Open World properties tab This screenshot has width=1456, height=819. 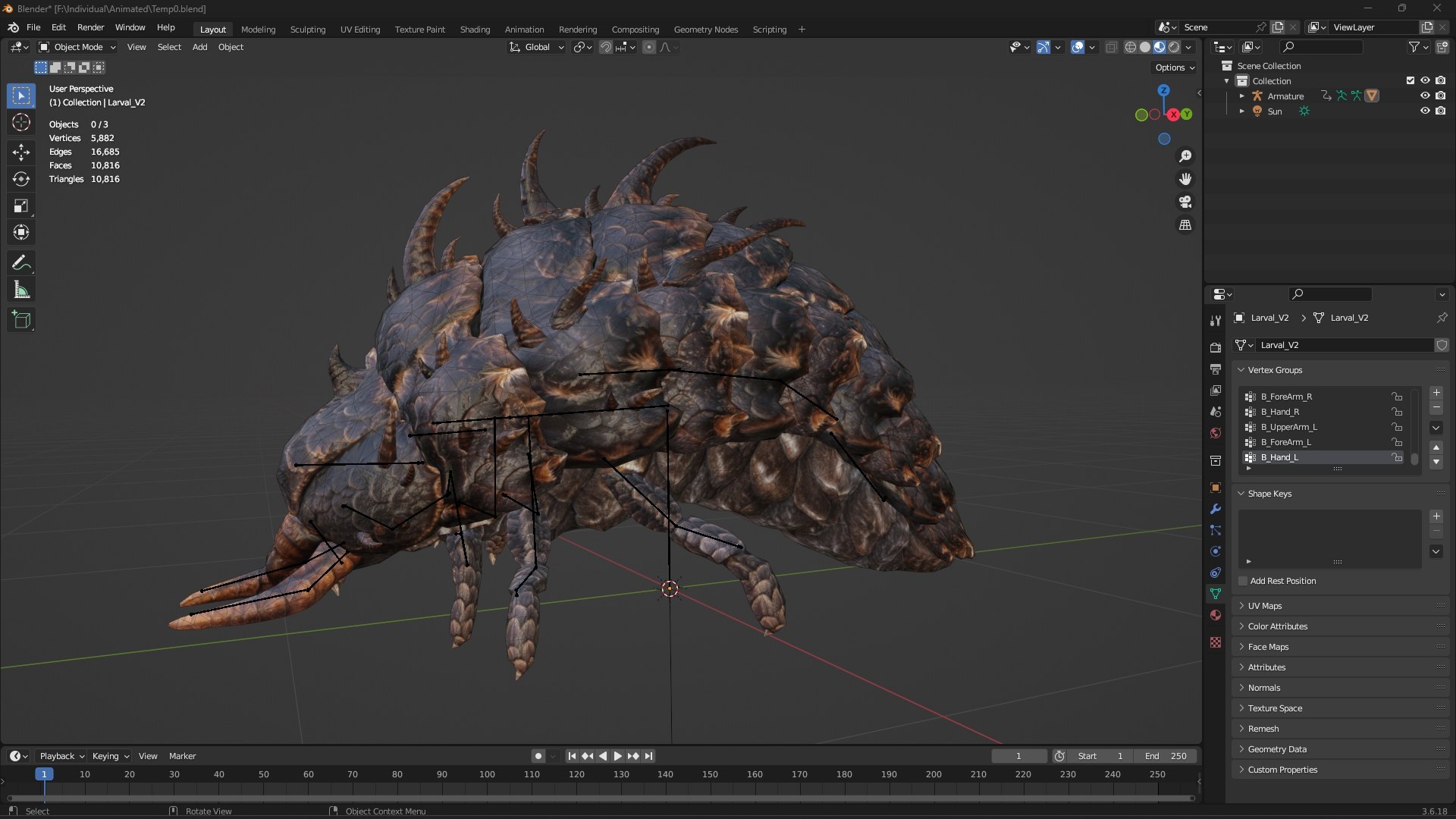coord(1216,433)
